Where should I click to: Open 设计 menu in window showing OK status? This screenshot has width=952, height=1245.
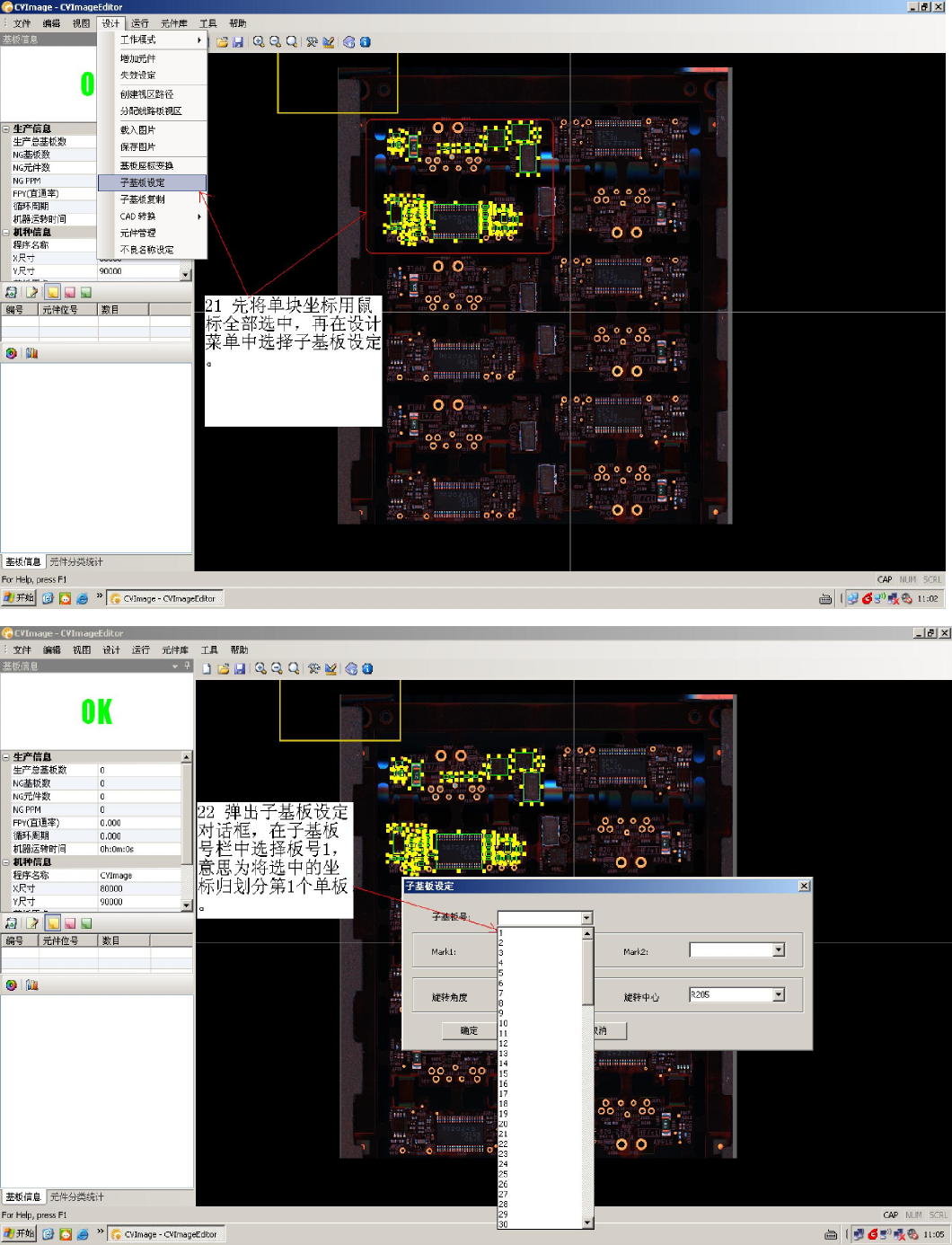tap(111, 650)
